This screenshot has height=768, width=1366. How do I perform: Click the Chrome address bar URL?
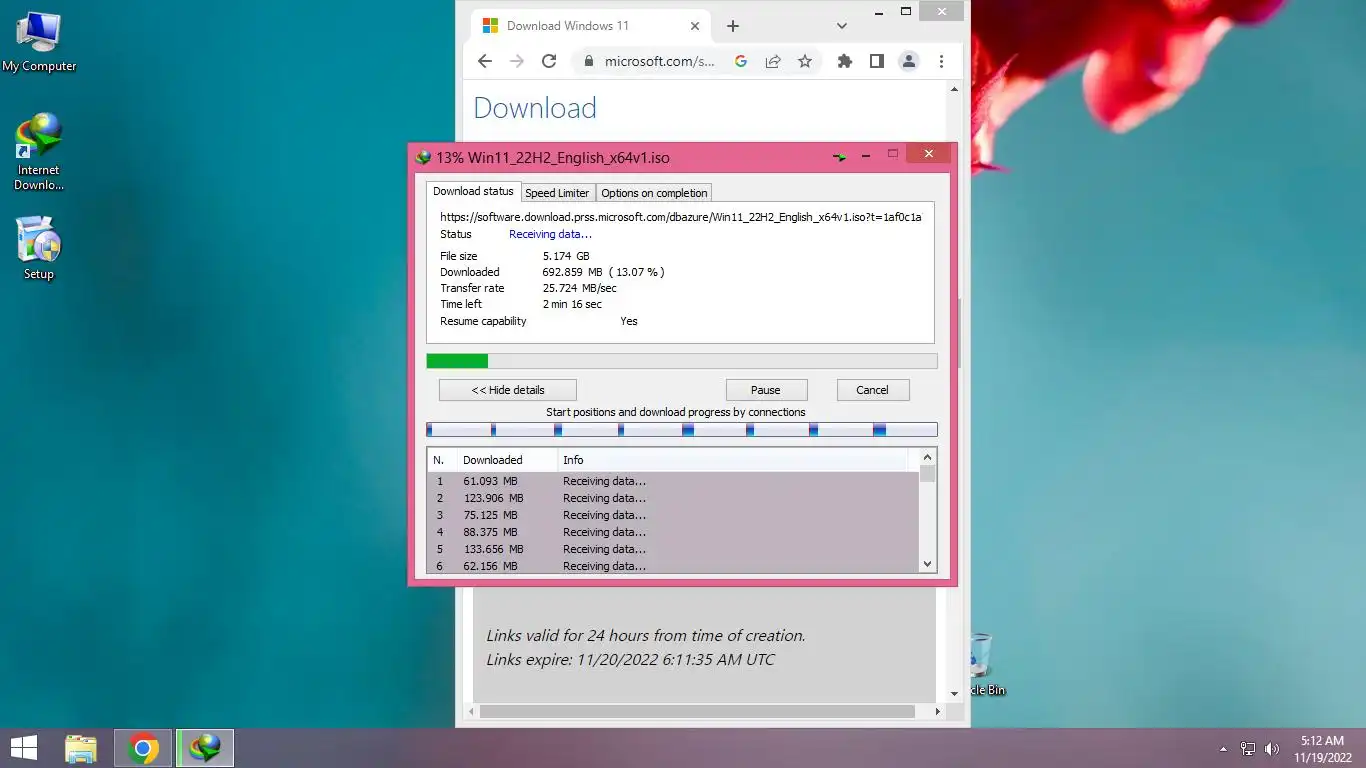pyautogui.click(x=660, y=61)
